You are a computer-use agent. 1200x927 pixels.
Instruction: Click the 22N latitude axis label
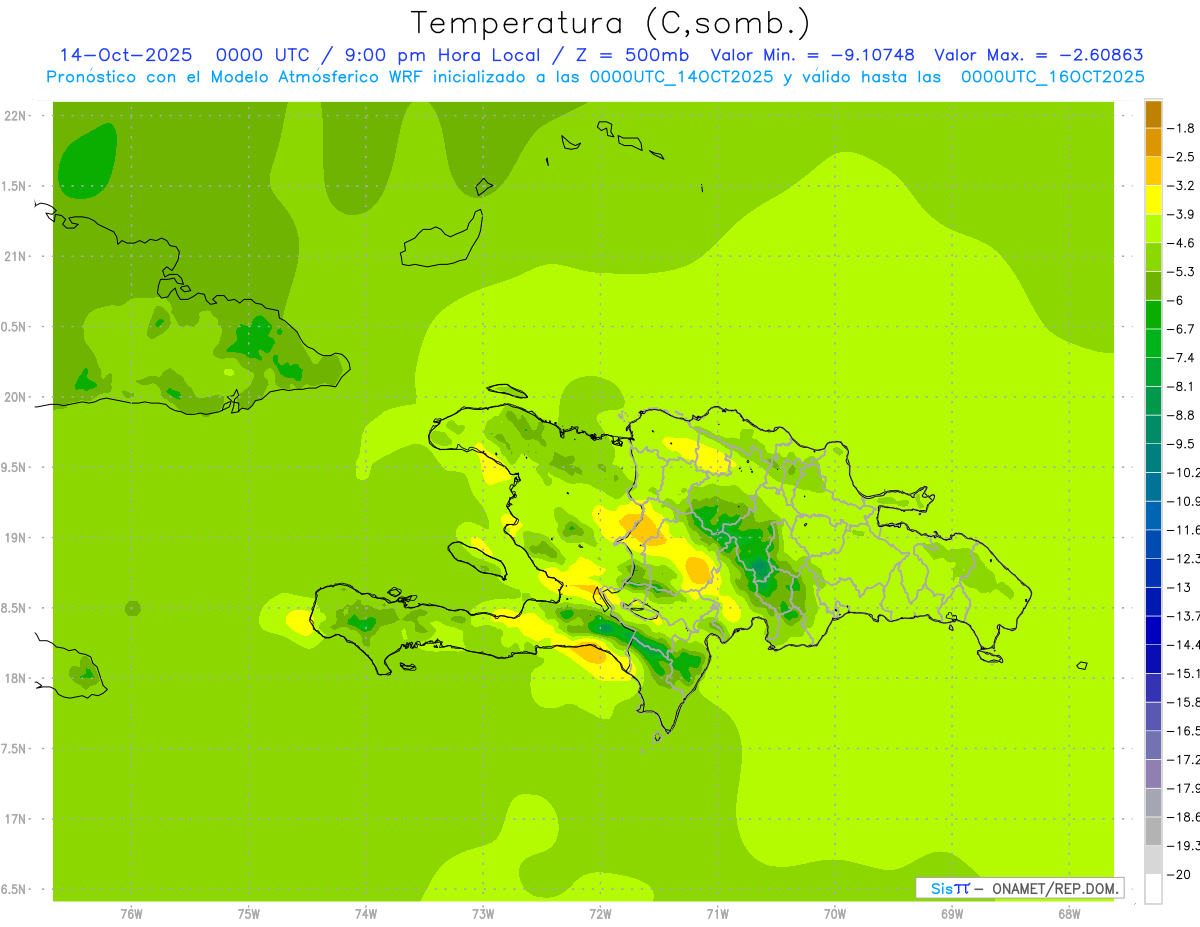[x=15, y=116]
